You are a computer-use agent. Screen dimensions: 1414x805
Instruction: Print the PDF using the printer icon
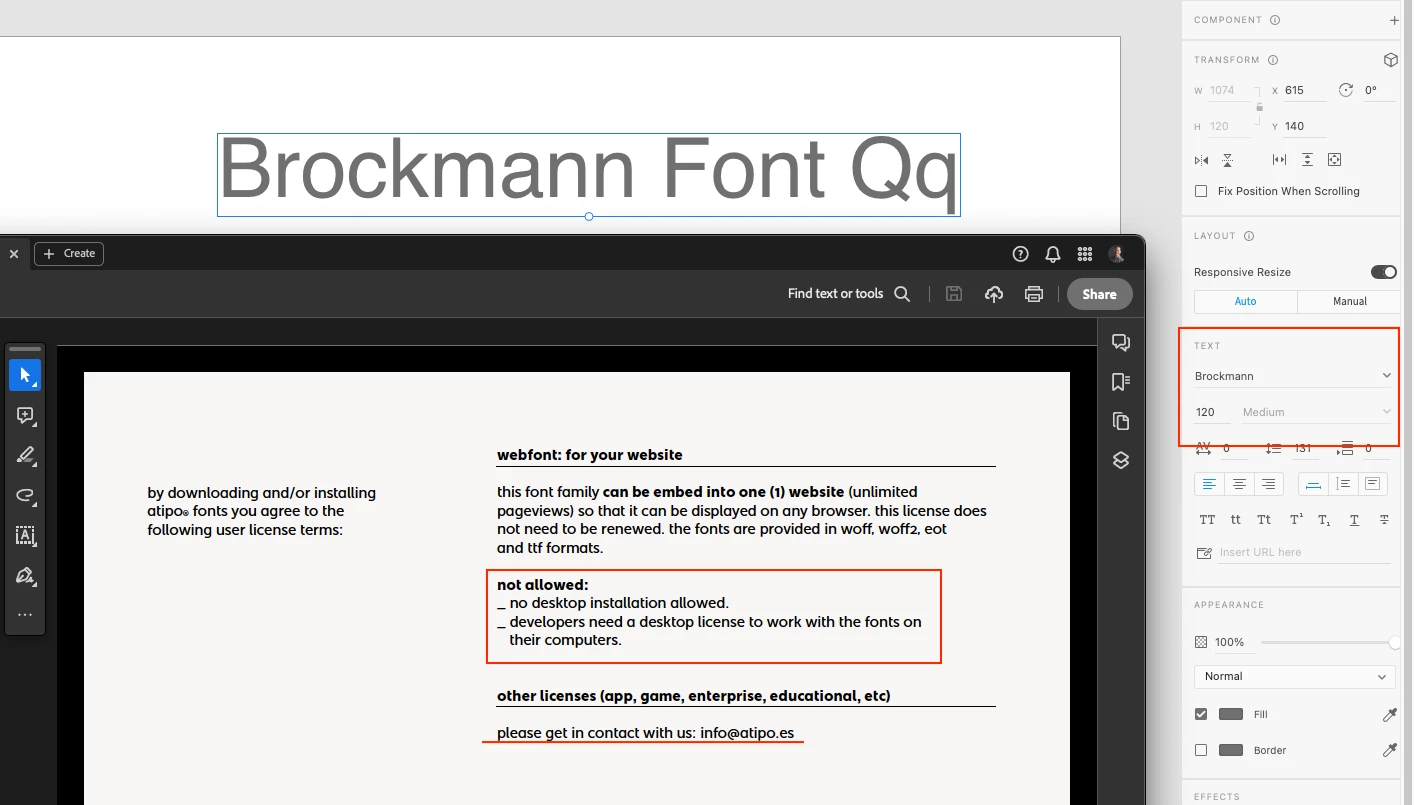(1034, 294)
